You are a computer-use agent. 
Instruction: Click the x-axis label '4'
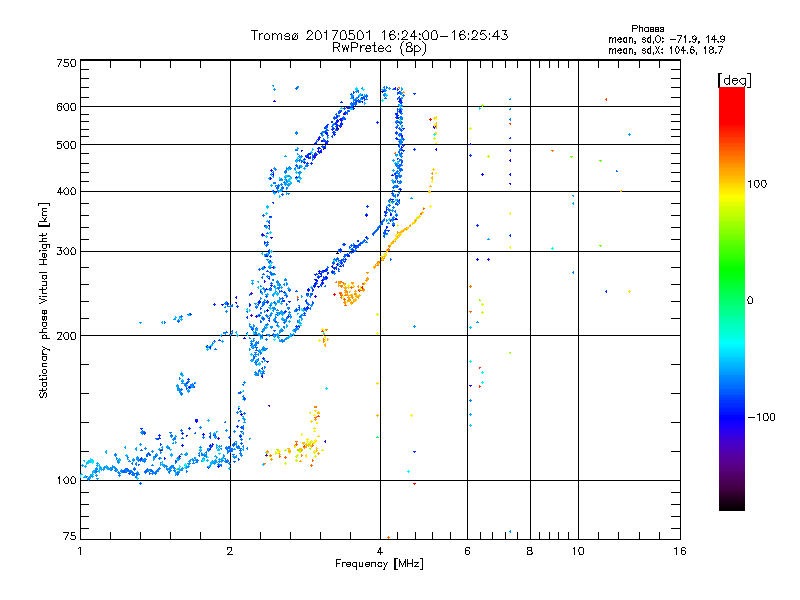[x=380, y=551]
